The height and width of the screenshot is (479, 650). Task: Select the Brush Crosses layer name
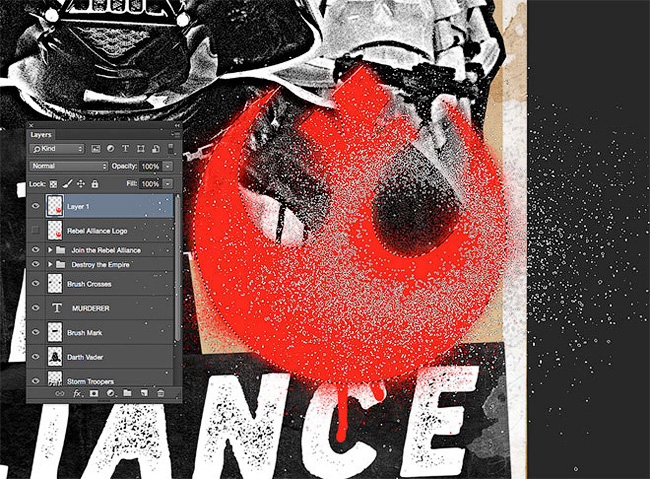pyautogui.click(x=89, y=284)
